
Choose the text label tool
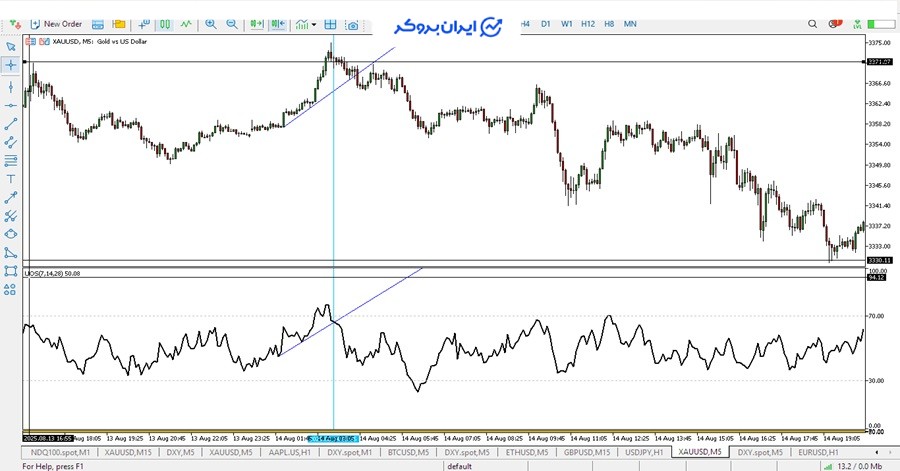(11, 178)
